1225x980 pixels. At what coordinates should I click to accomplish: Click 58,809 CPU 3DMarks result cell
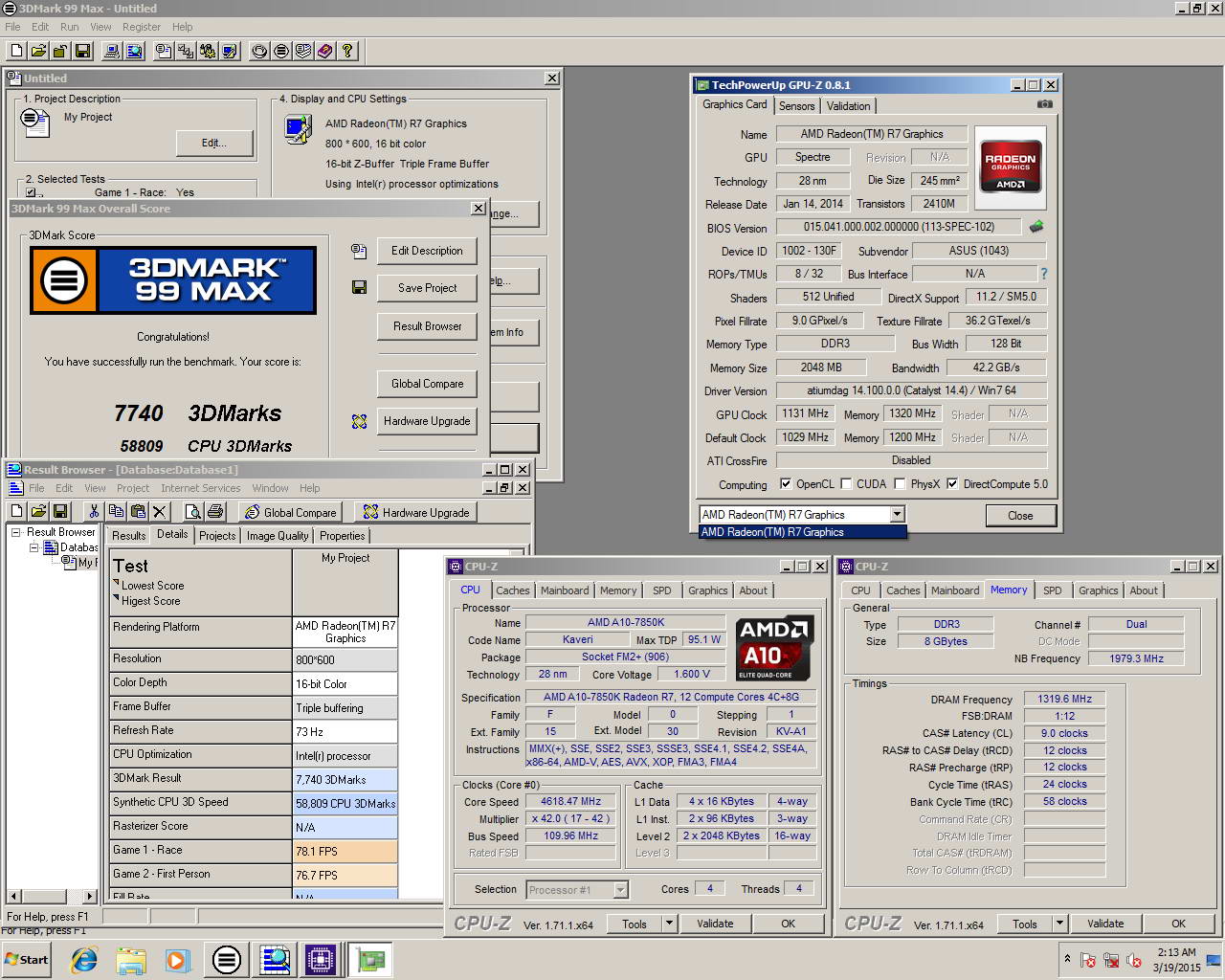pos(345,803)
